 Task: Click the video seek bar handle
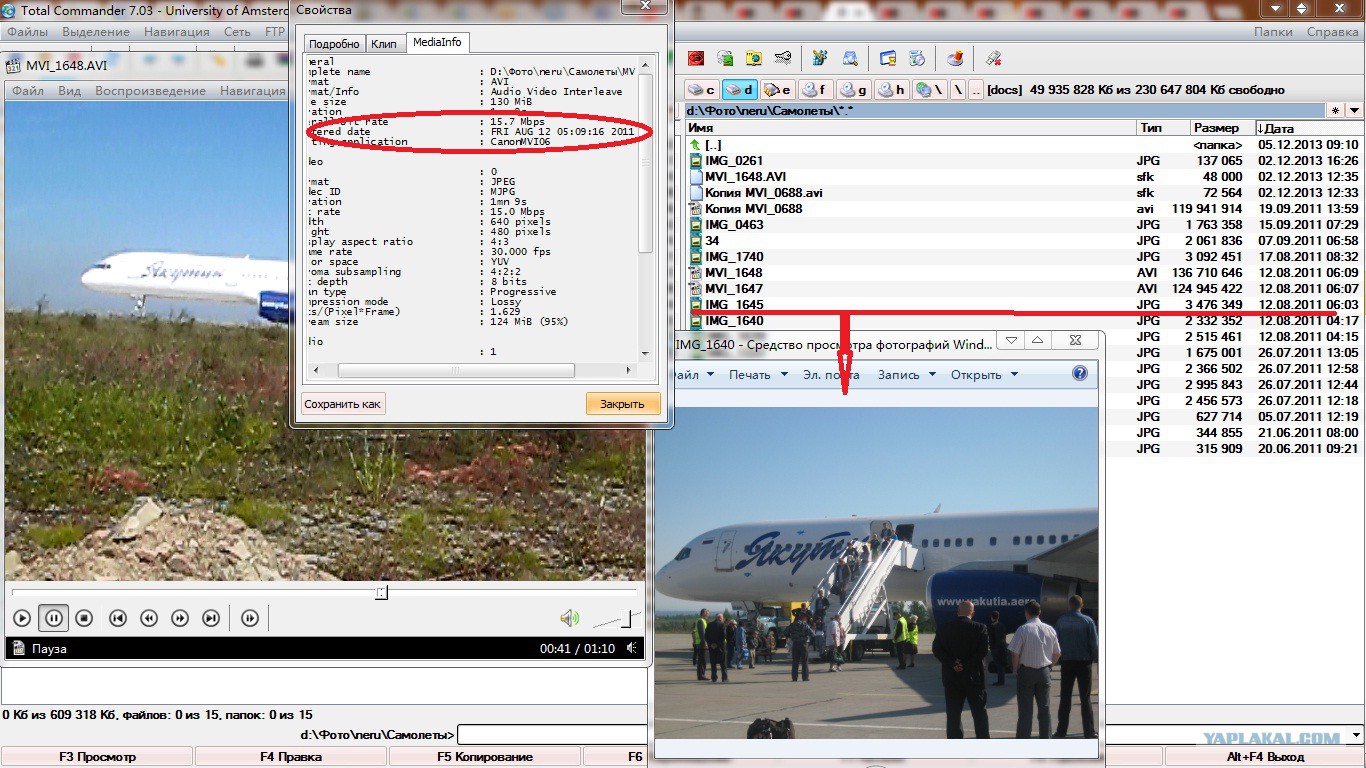[381, 592]
